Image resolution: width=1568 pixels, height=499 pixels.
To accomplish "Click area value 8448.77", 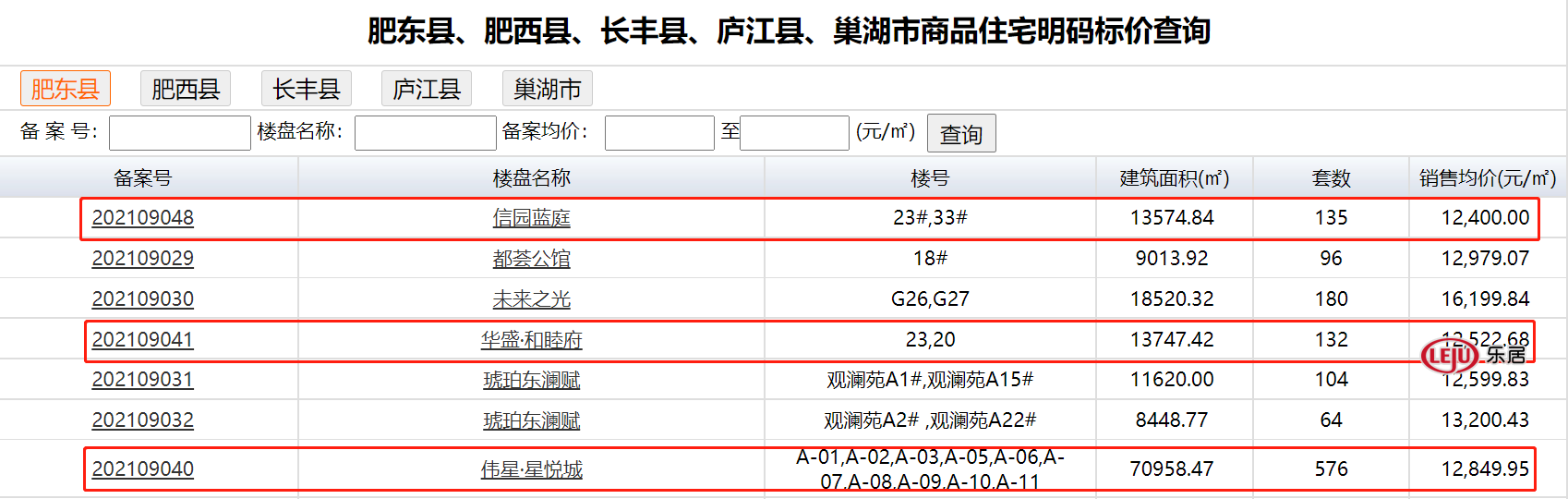I will point(1172,420).
